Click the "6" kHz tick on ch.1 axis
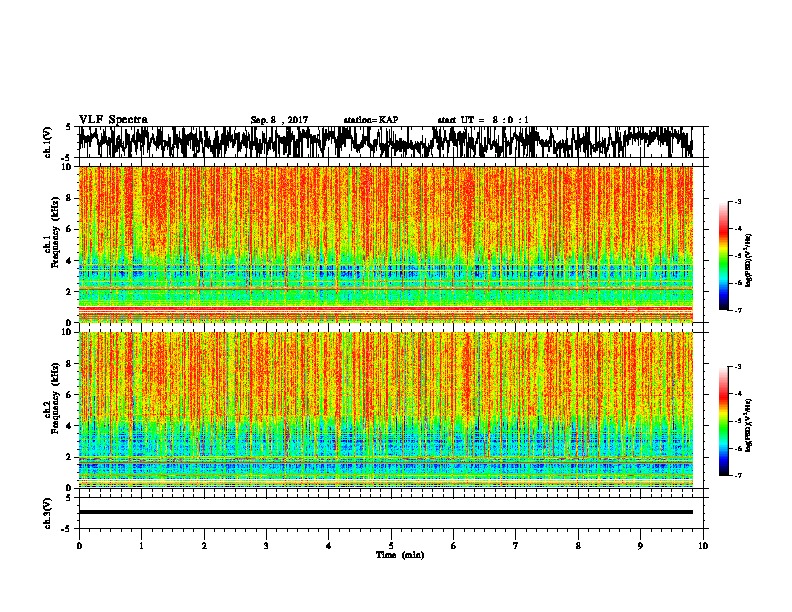Viewport: 792px width, 612px height. 70,229
